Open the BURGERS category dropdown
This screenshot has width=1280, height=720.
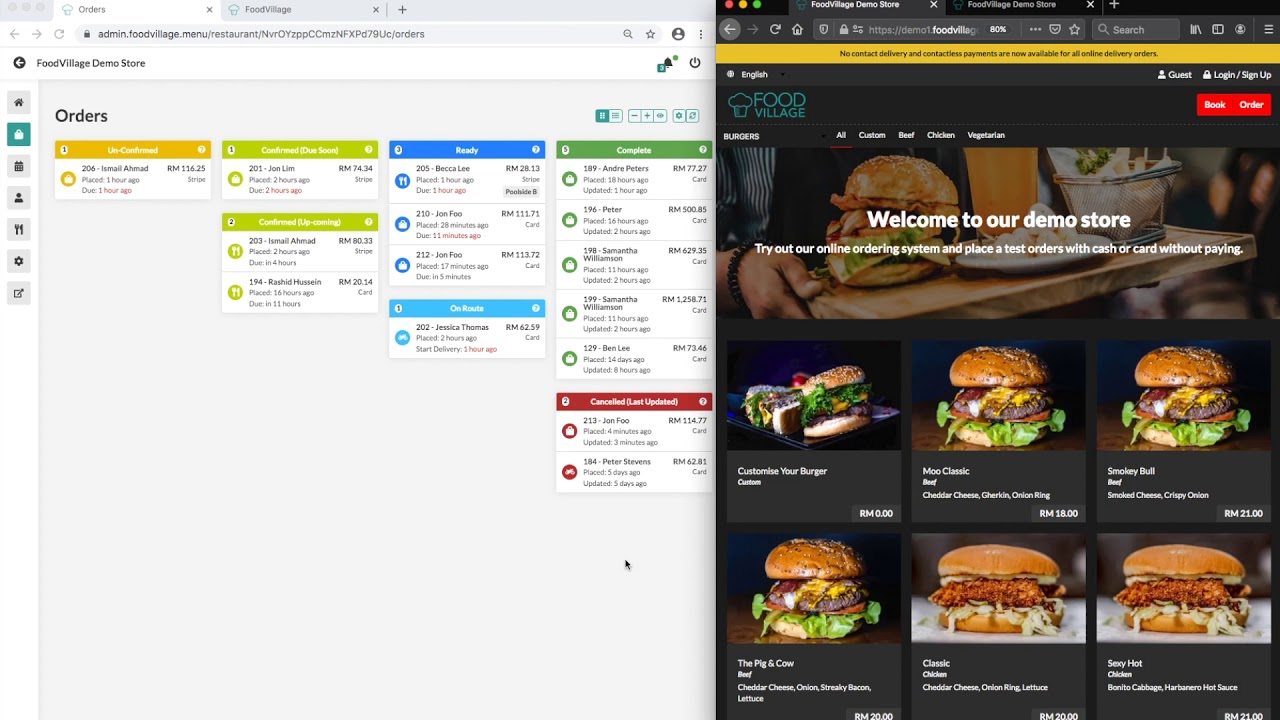click(774, 136)
